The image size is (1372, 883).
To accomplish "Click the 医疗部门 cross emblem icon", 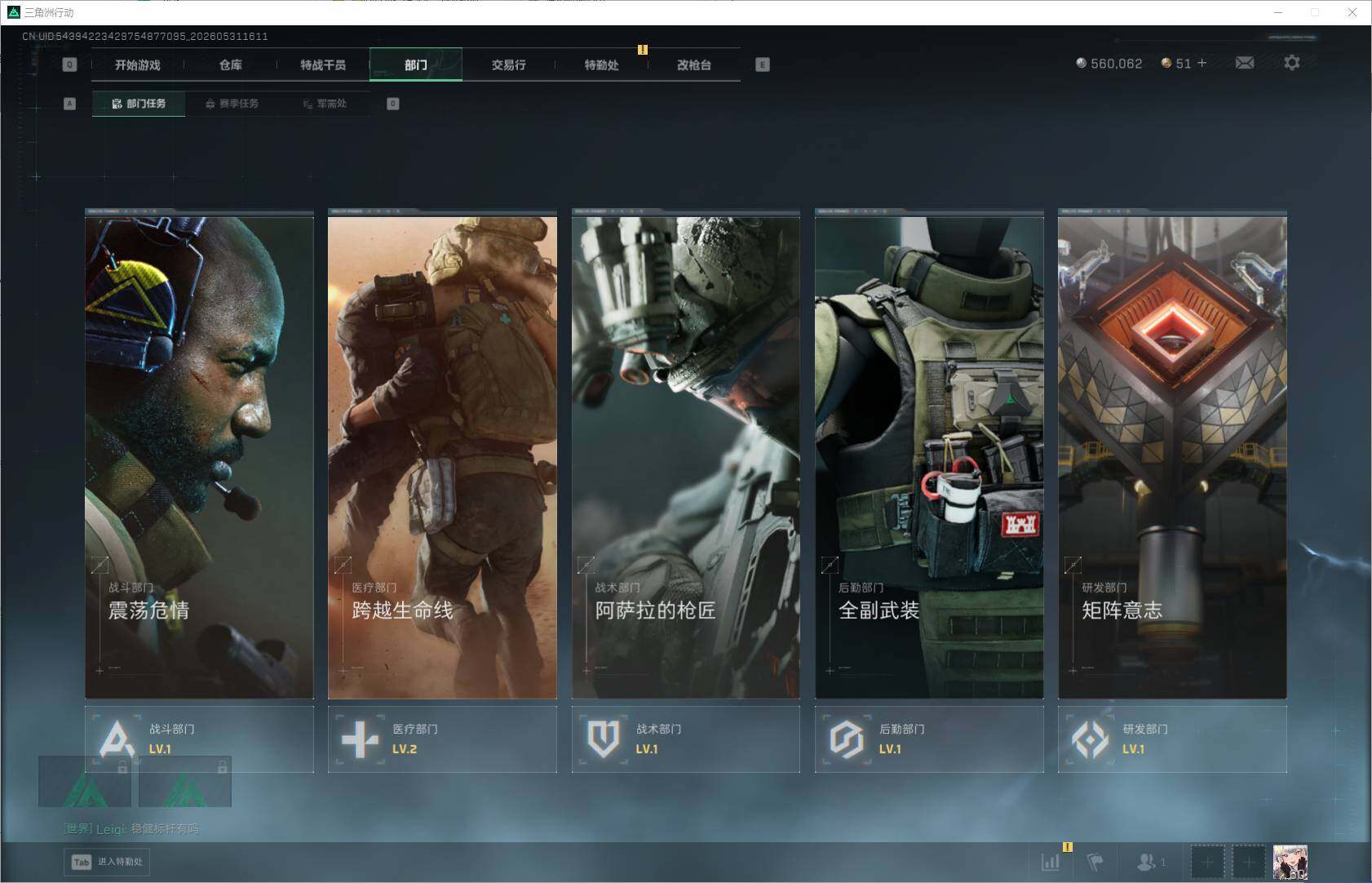I will [x=360, y=739].
